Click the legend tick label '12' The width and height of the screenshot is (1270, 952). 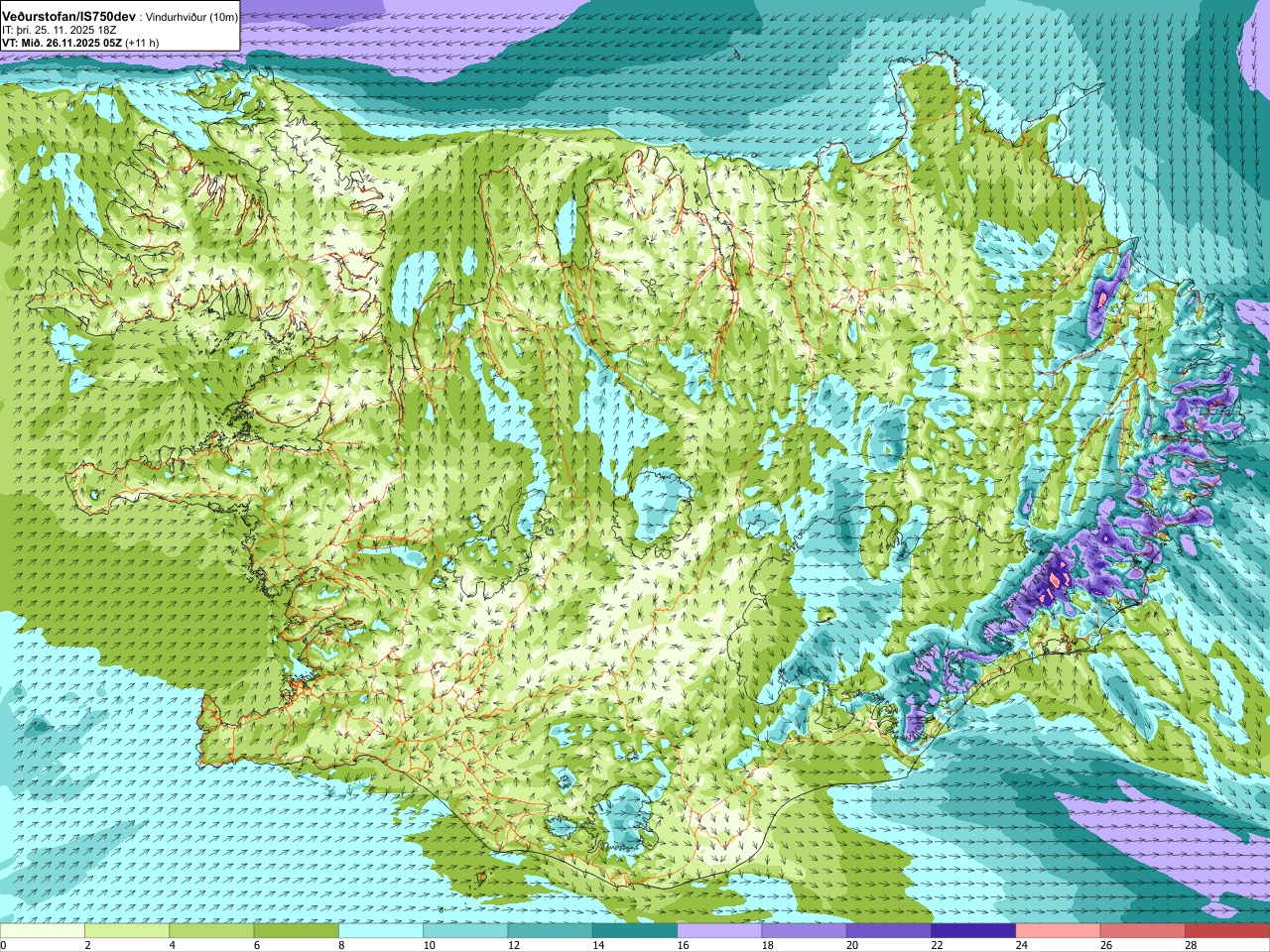point(514,945)
